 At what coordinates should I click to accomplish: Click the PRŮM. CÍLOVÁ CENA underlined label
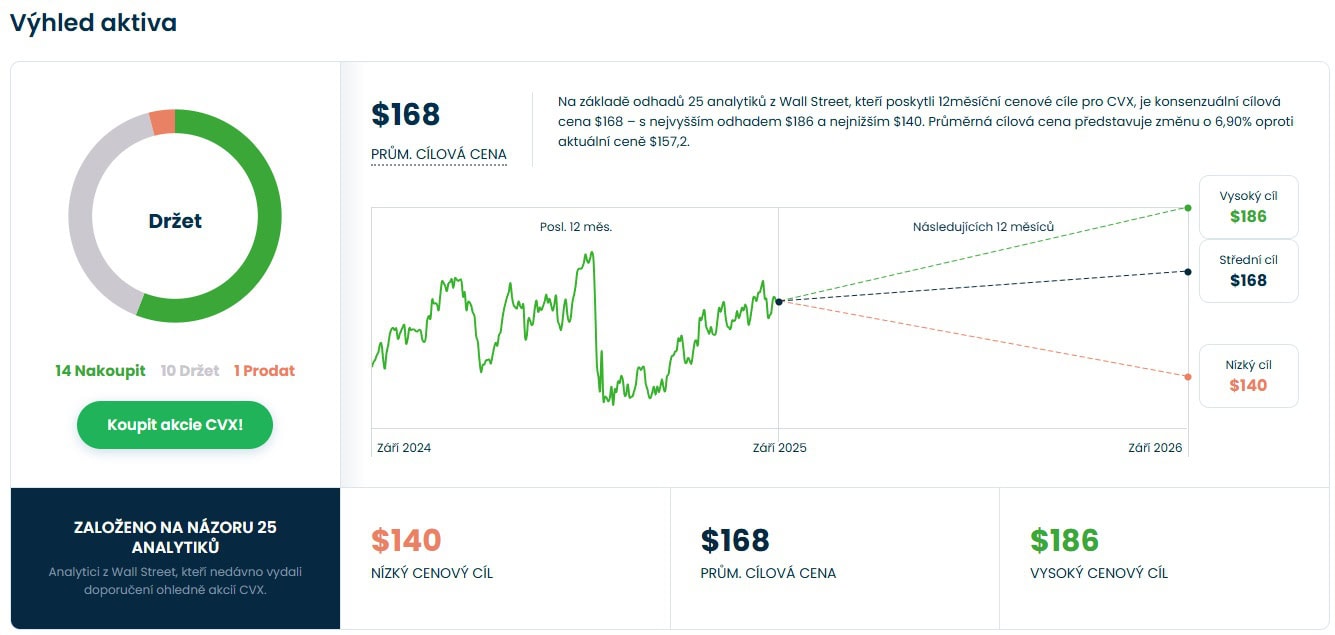point(438,155)
